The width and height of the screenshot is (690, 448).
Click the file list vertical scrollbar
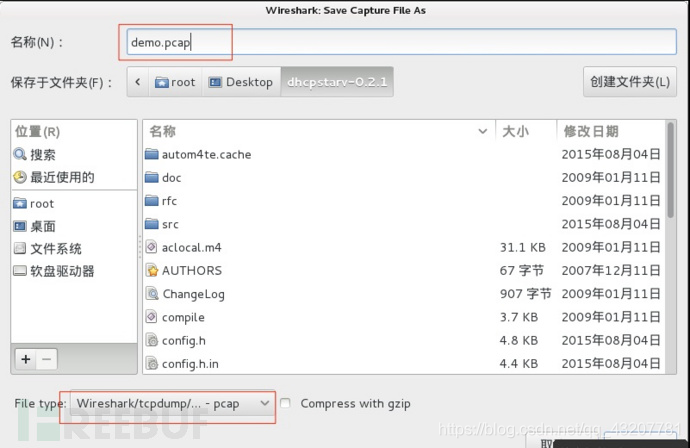click(x=670, y=169)
